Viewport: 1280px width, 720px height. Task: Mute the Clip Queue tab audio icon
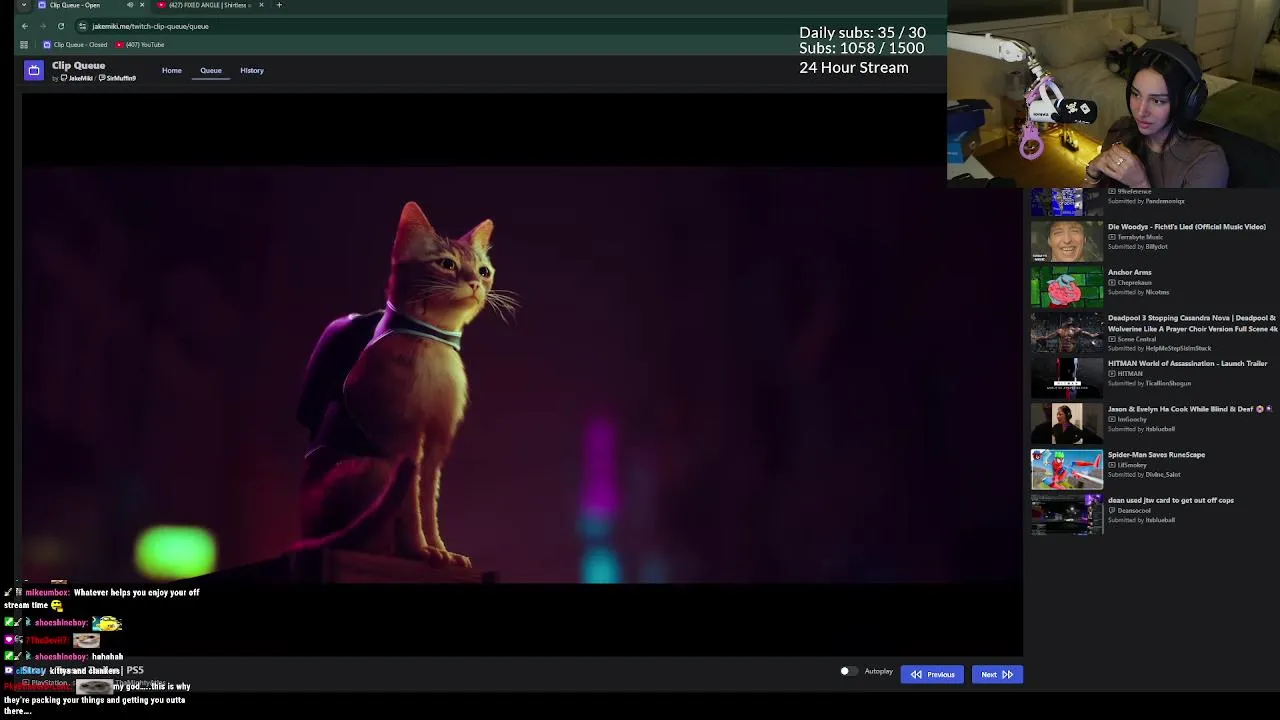tap(130, 5)
